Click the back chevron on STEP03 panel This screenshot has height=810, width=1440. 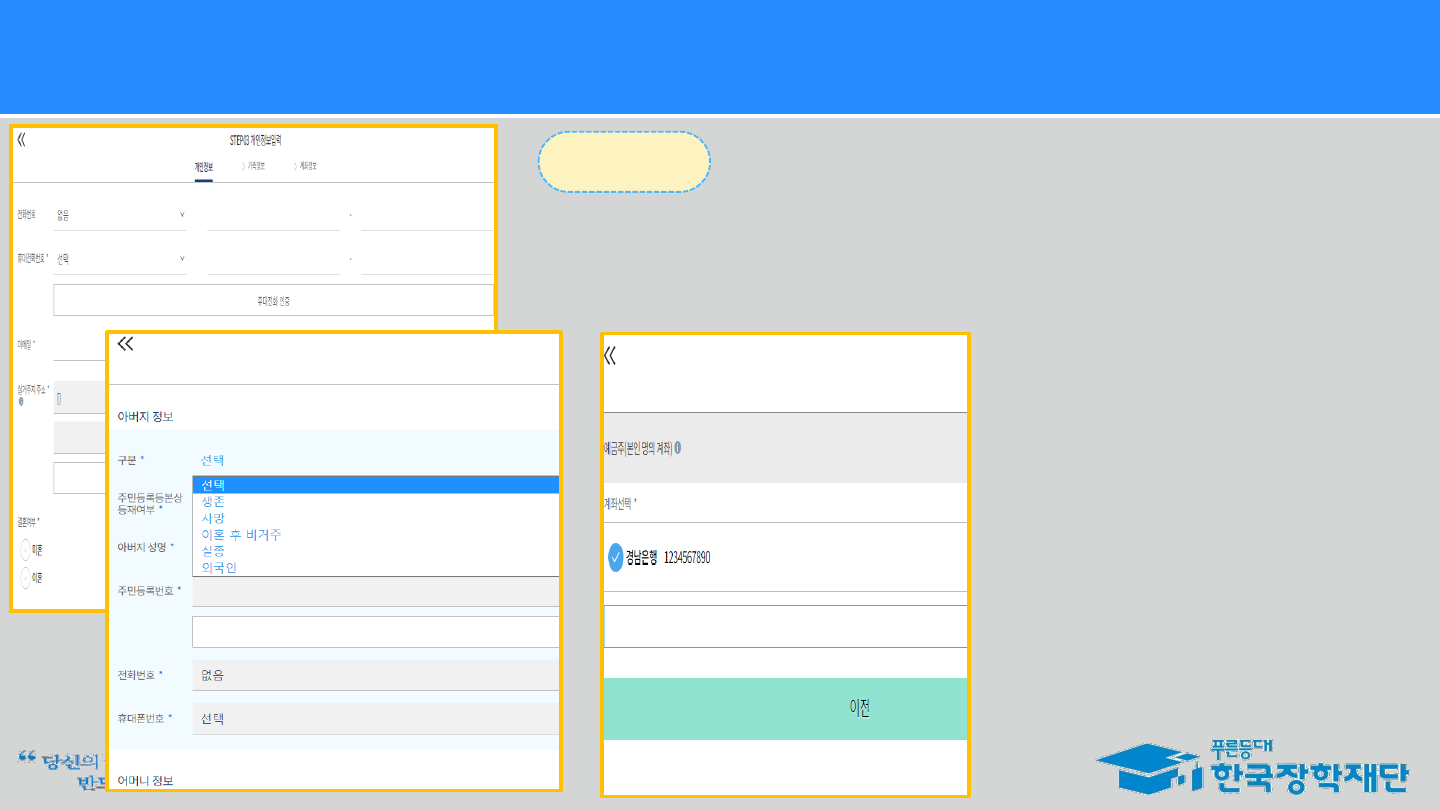tap(21, 139)
